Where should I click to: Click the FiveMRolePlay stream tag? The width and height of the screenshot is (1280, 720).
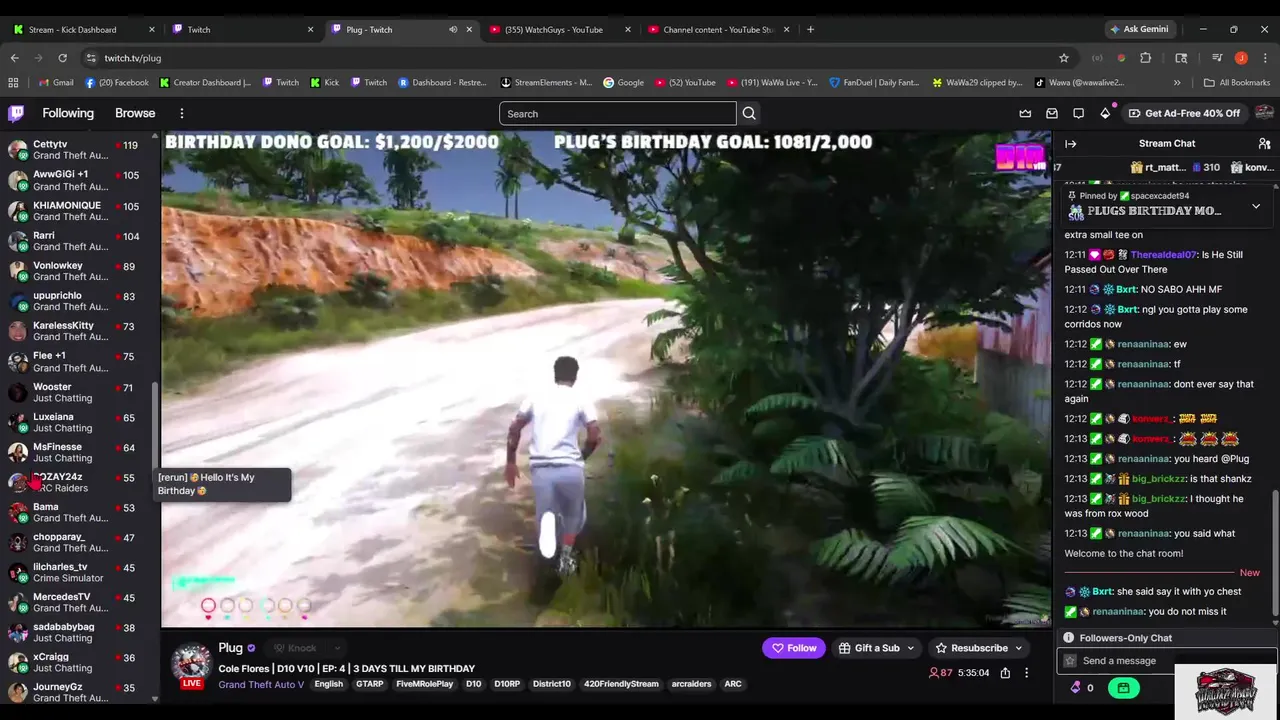(x=424, y=684)
